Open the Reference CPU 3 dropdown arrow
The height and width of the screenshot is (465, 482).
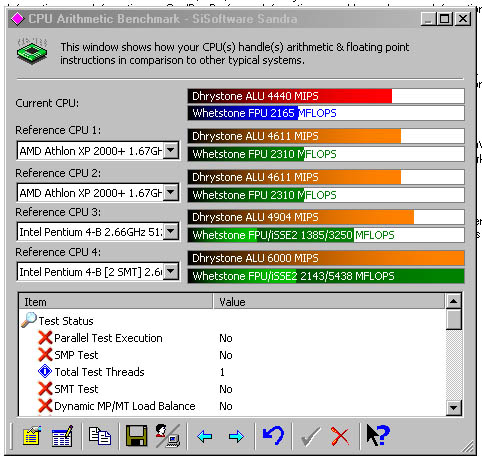coord(171,231)
